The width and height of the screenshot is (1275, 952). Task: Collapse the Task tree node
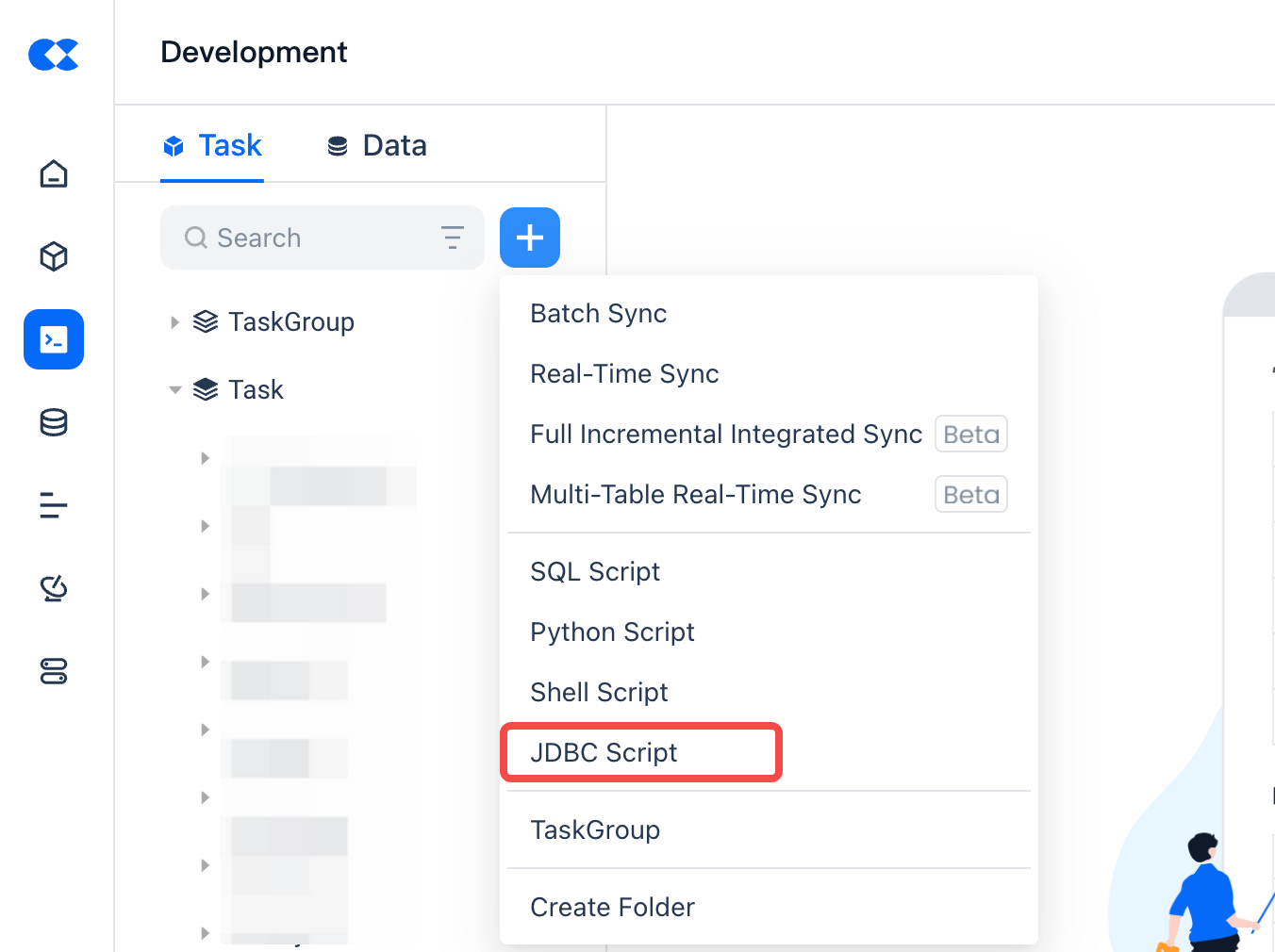(x=174, y=390)
